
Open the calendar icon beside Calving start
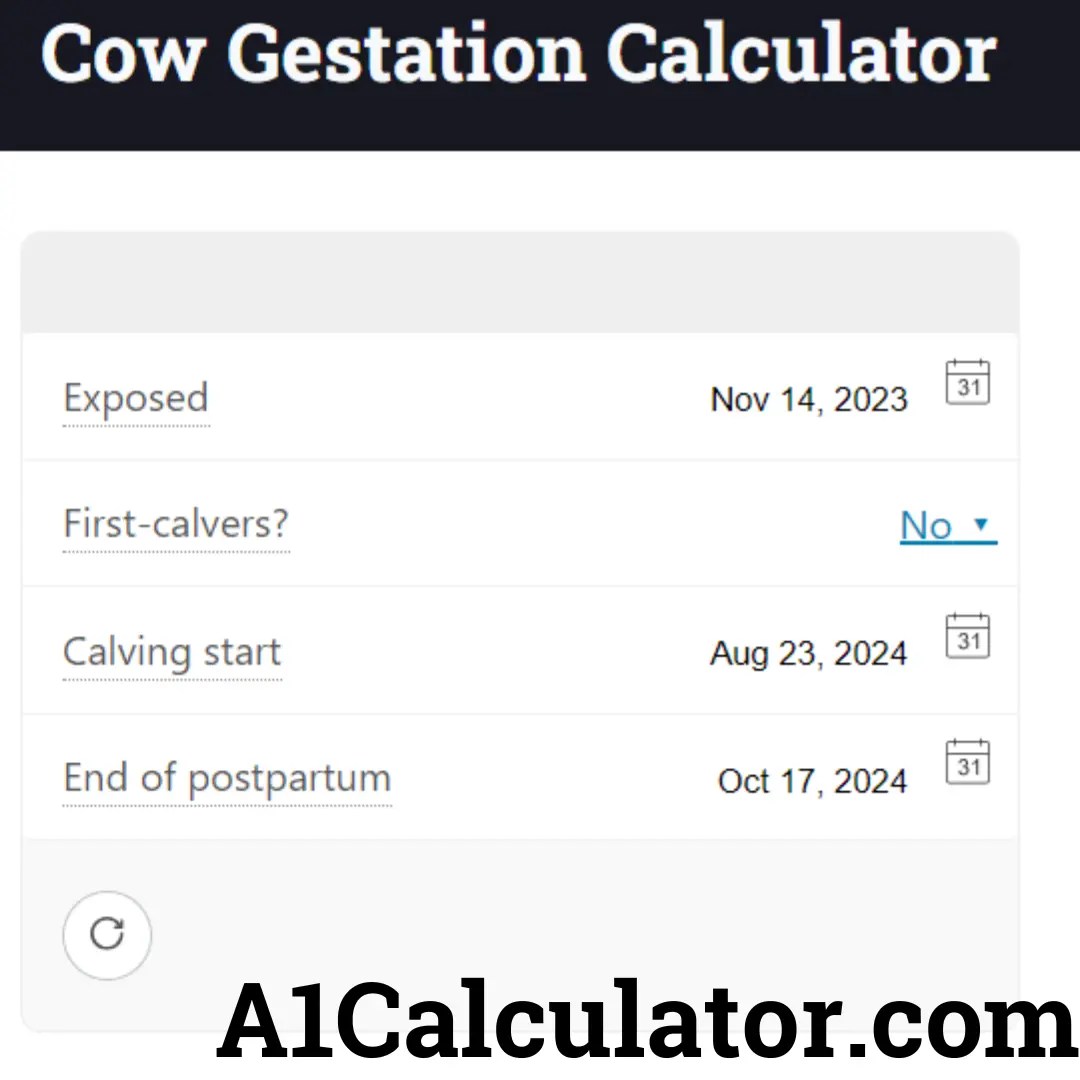point(966,636)
